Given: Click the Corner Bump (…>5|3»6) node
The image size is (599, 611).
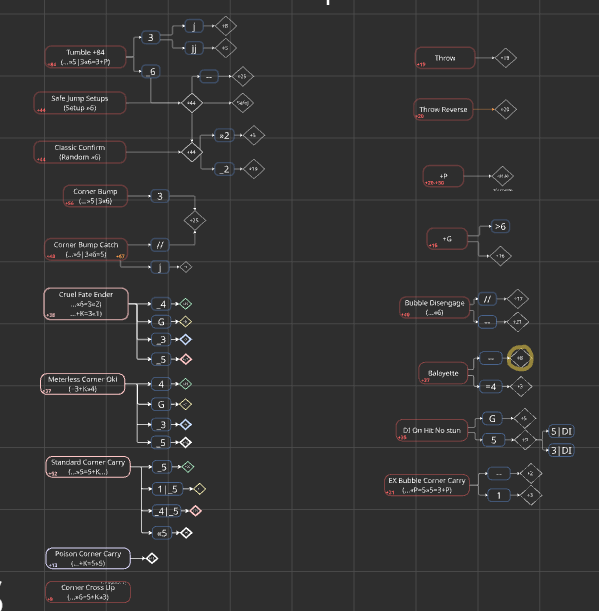Looking at the screenshot, I should [x=95, y=196].
